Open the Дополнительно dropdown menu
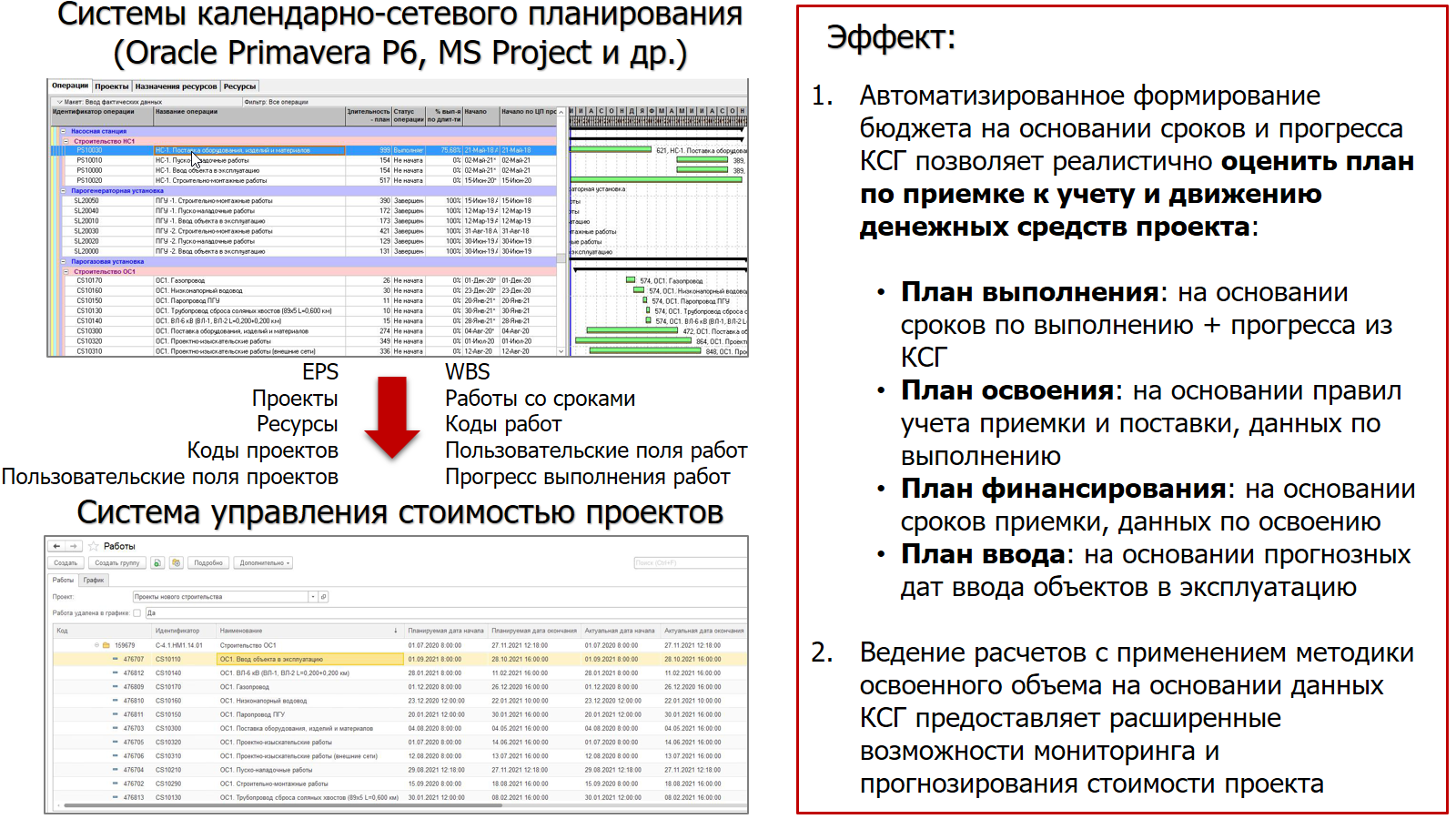 (264, 562)
